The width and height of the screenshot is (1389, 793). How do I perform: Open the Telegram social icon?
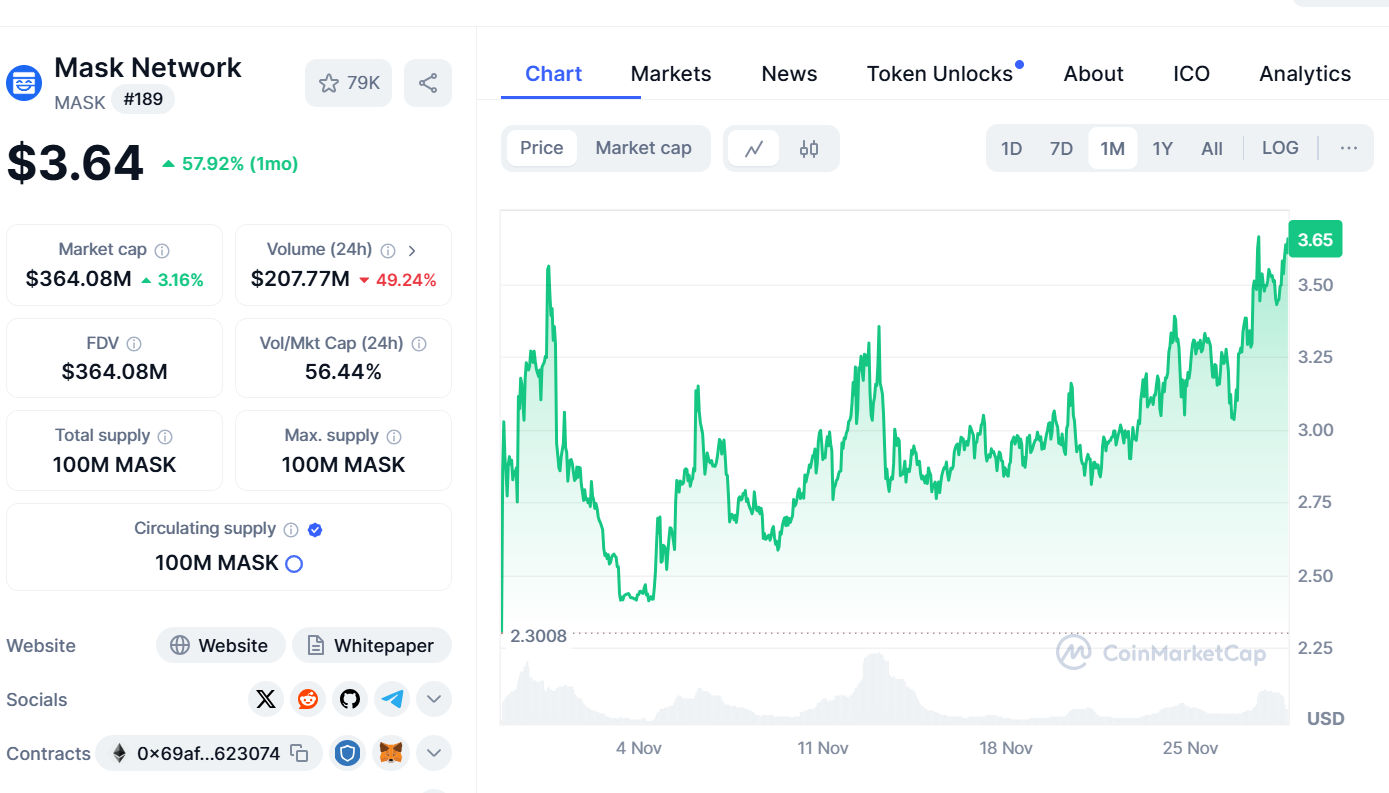pos(391,699)
